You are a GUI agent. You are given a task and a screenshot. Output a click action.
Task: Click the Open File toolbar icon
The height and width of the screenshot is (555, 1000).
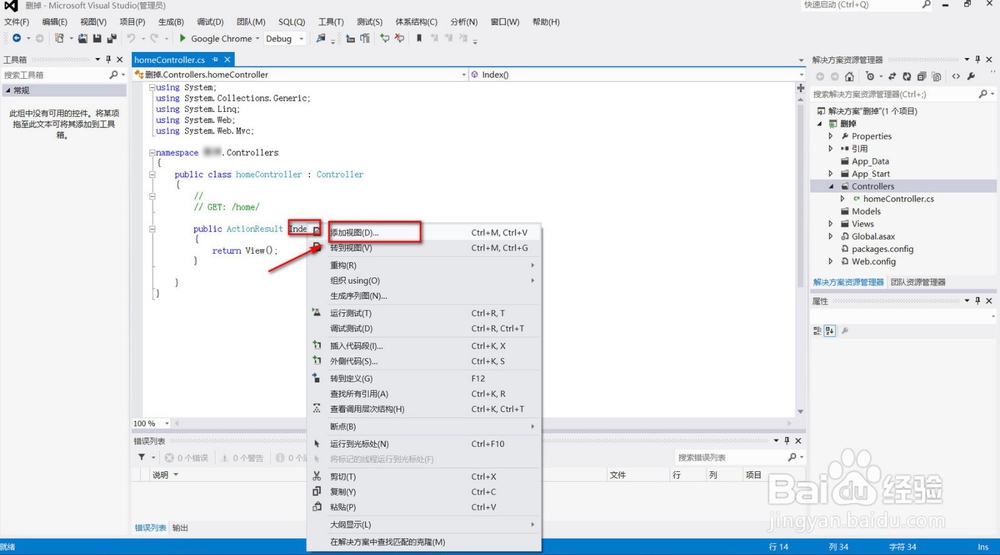[83, 38]
